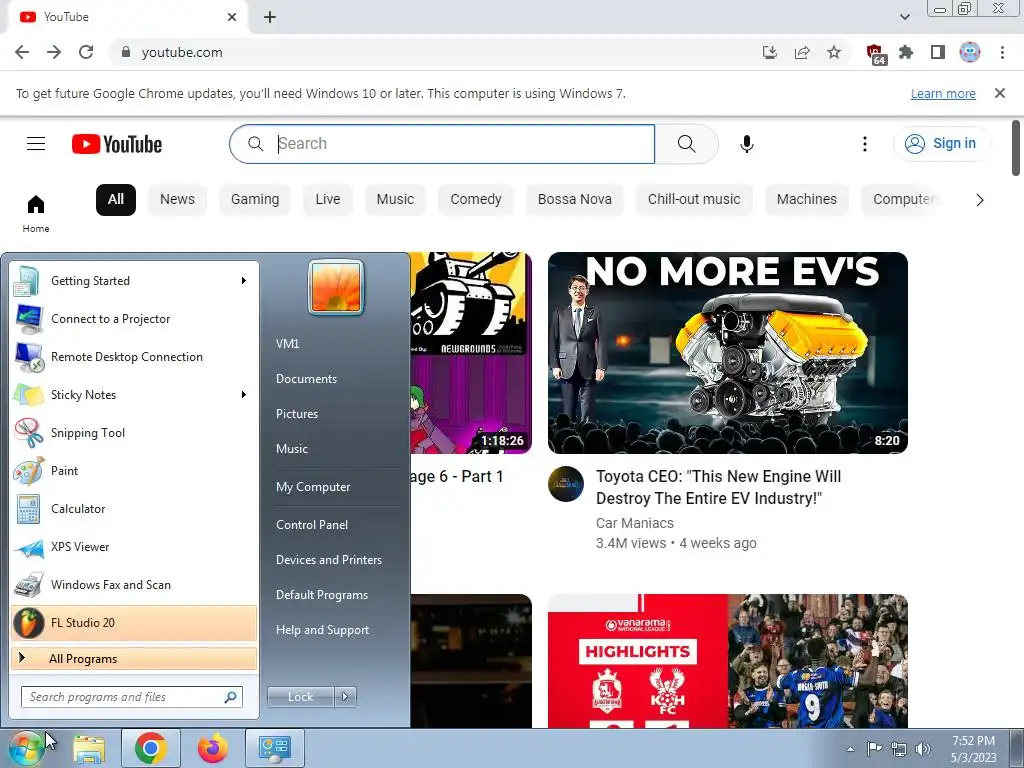The image size is (1024, 768).
Task: Select the Machines chip
Action: pyautogui.click(x=807, y=199)
